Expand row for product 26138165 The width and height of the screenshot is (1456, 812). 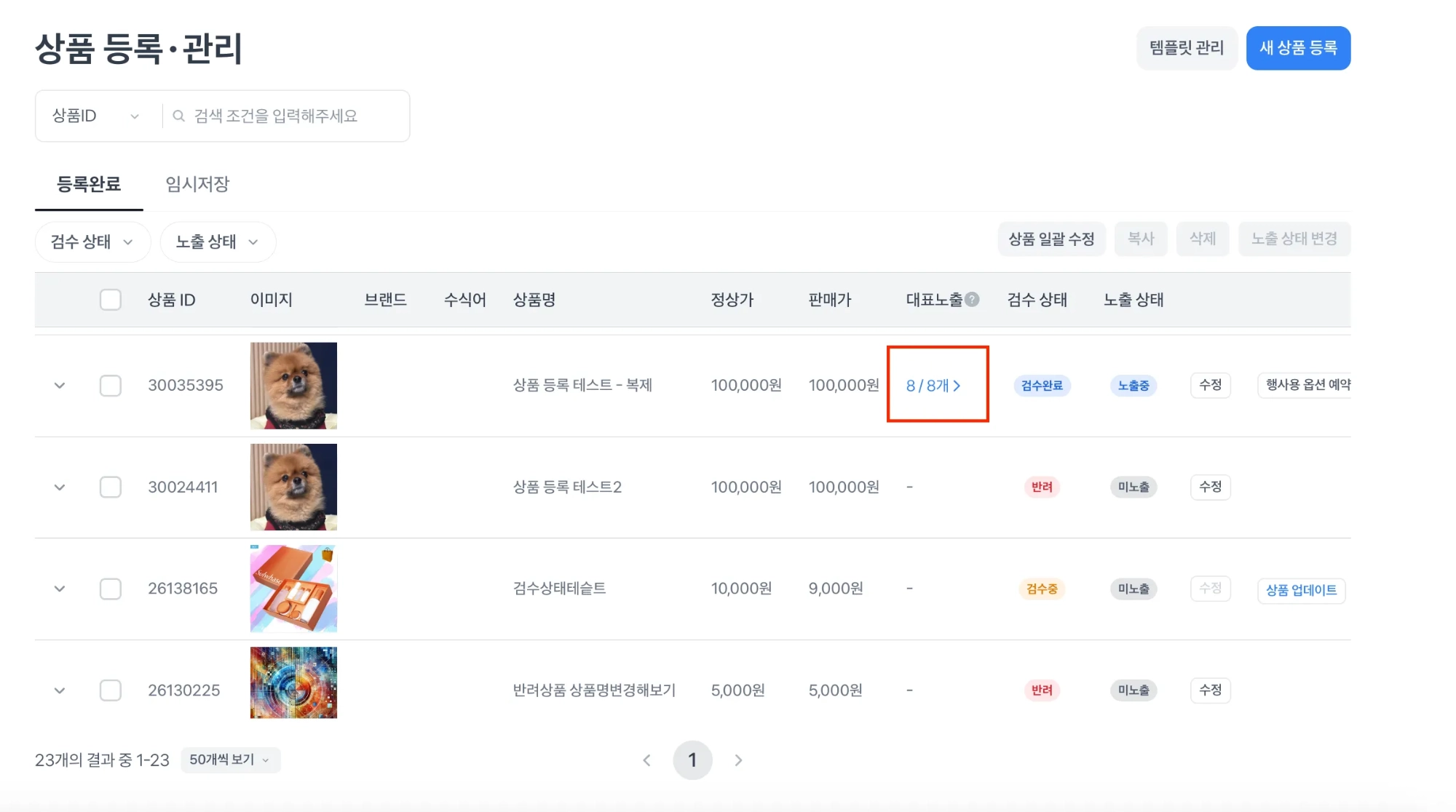60,589
